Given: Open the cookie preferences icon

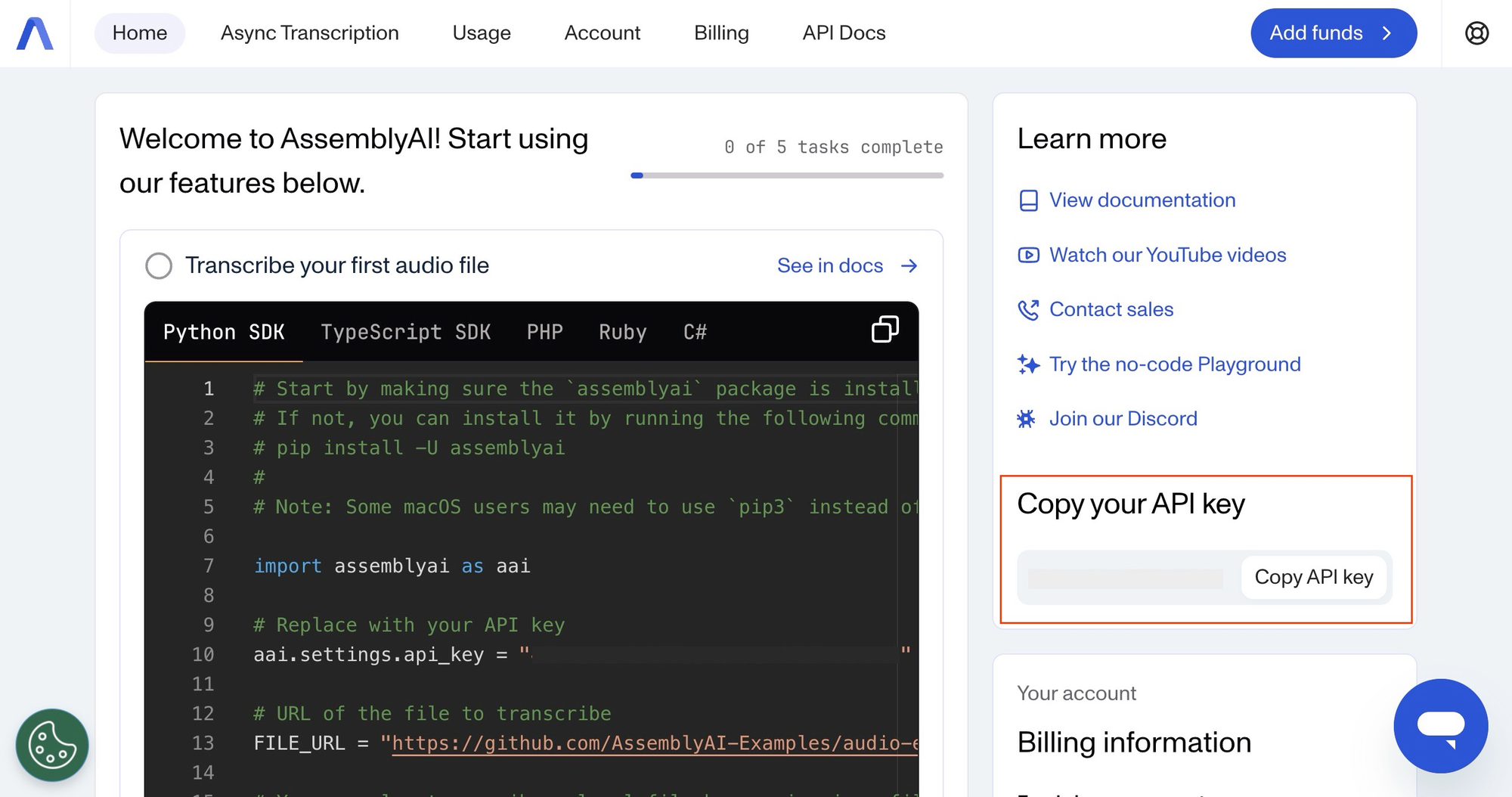Looking at the screenshot, I should (x=52, y=745).
